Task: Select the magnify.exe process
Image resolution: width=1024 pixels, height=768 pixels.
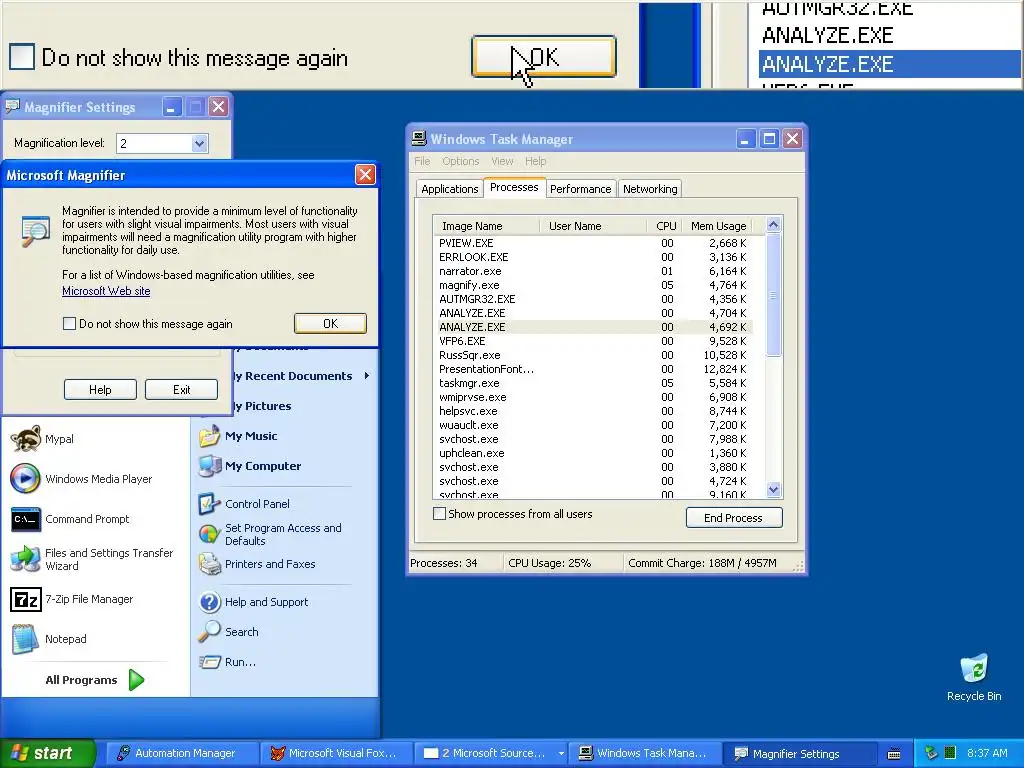Action: pyautogui.click(x=593, y=285)
